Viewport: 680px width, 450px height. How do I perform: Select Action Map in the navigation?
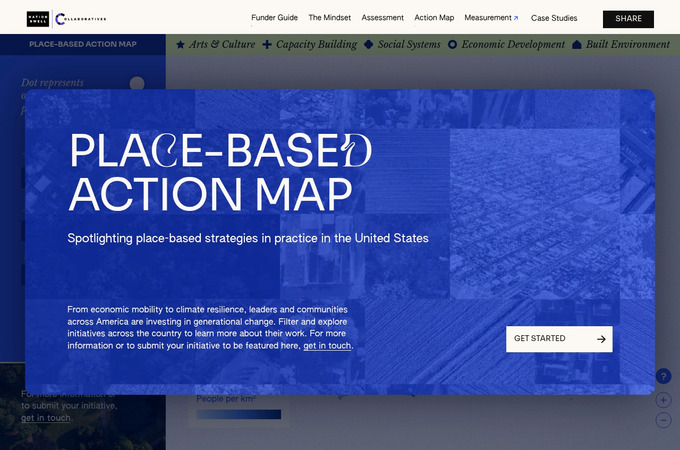434,18
